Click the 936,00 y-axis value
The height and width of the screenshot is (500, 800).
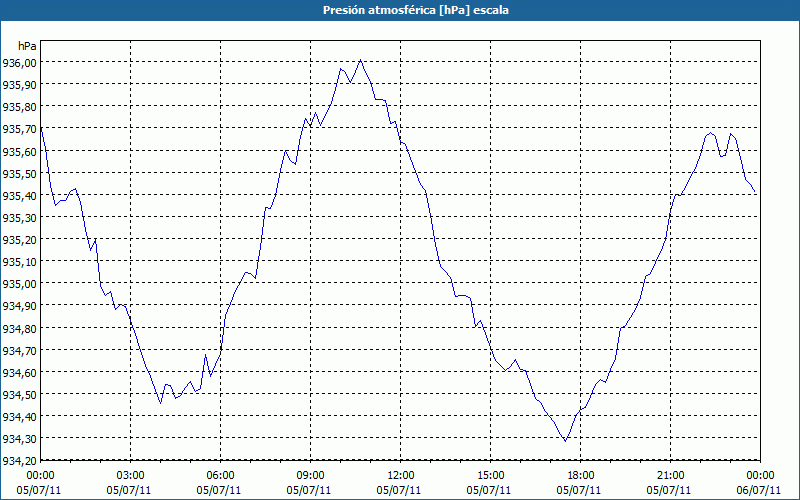tap(19, 62)
